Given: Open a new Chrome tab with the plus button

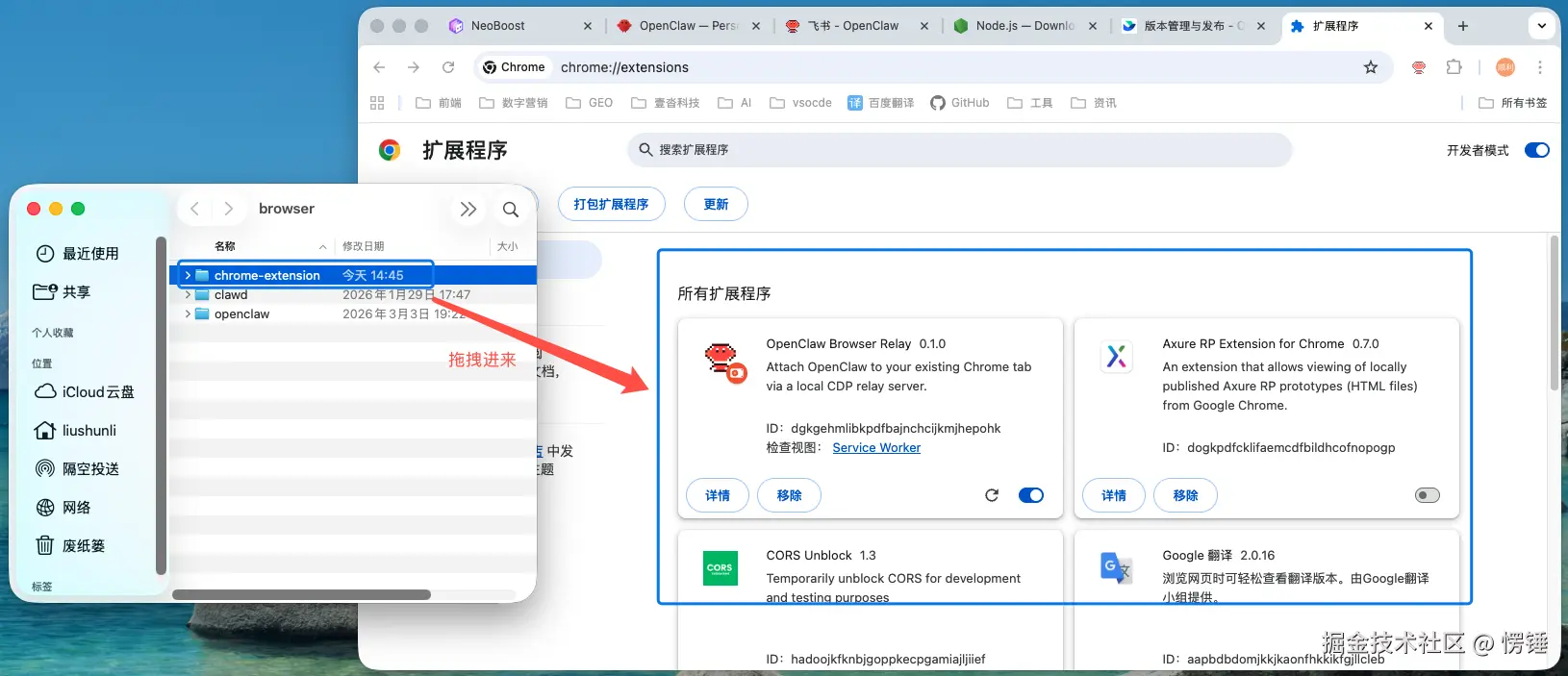Looking at the screenshot, I should point(1463,26).
